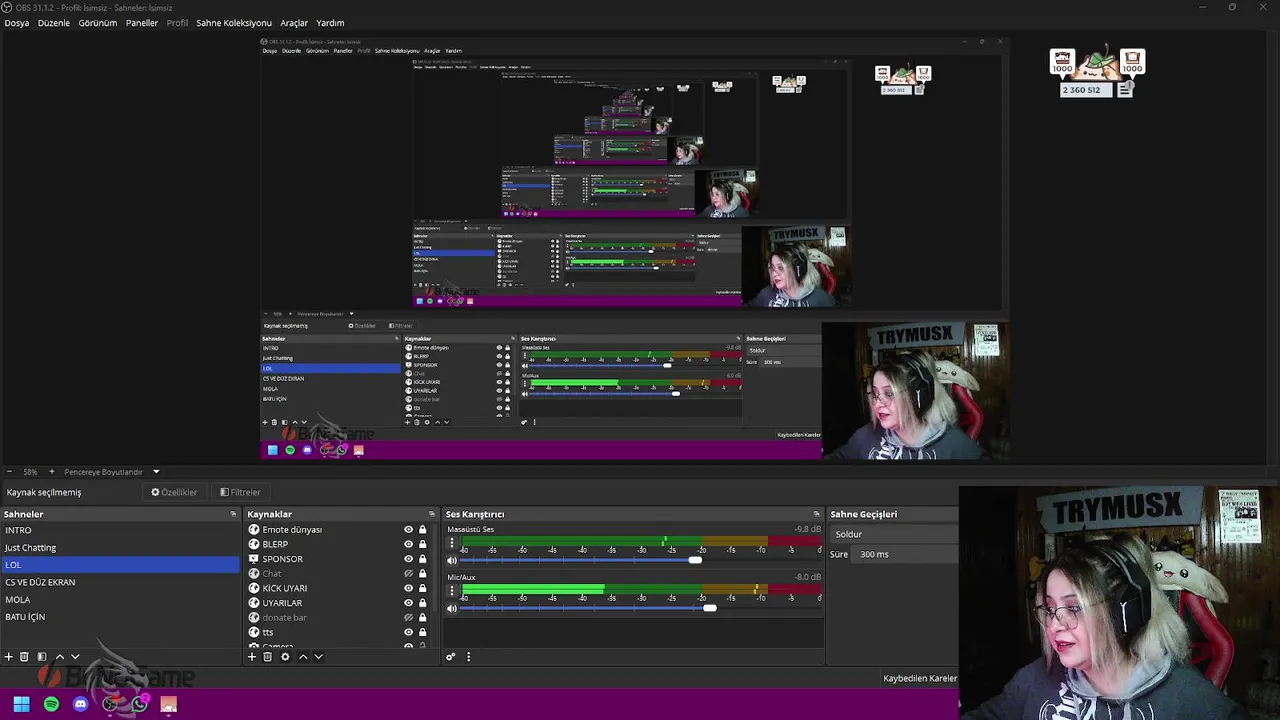
Task: Add a new scene with plus icon
Action: click(8, 657)
